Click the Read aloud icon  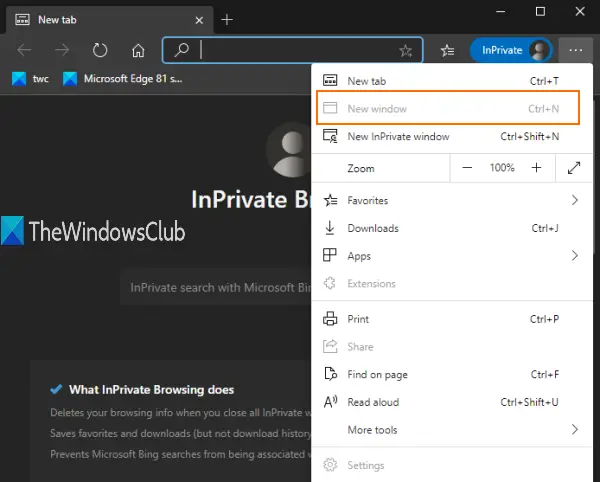(330, 402)
